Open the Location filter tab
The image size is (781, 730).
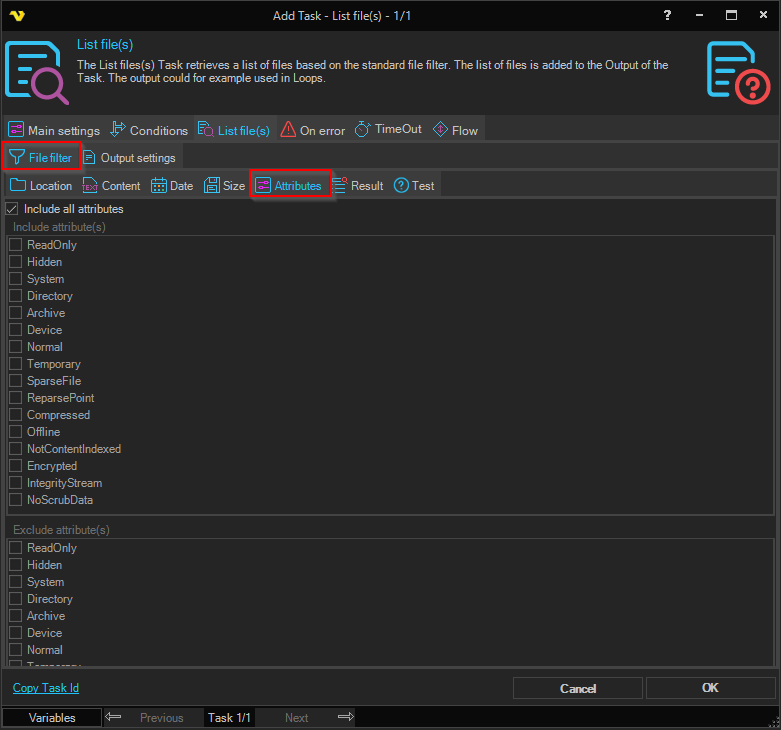[41, 186]
